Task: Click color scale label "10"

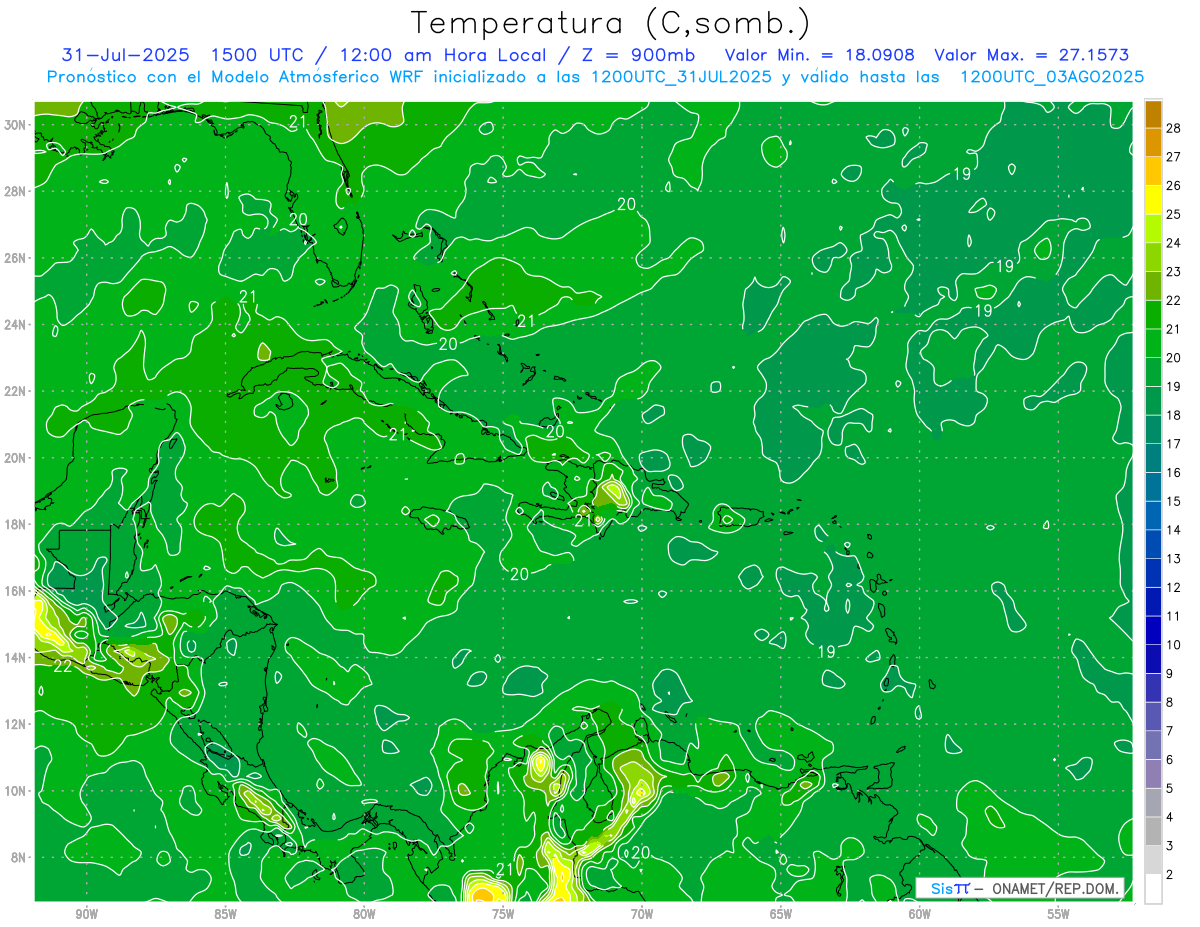Action: 1173,645
